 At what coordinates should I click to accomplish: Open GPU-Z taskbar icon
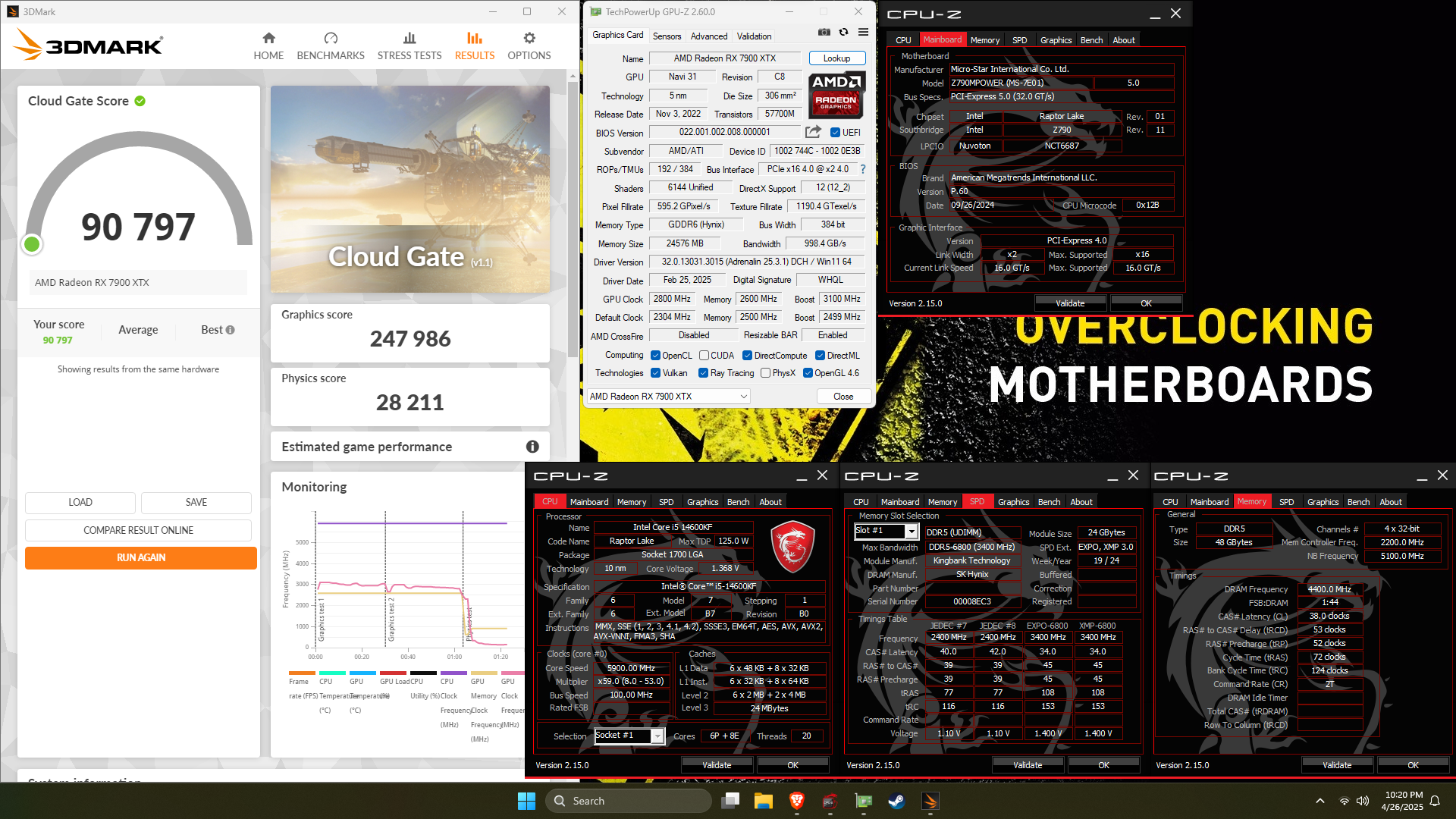(864, 801)
